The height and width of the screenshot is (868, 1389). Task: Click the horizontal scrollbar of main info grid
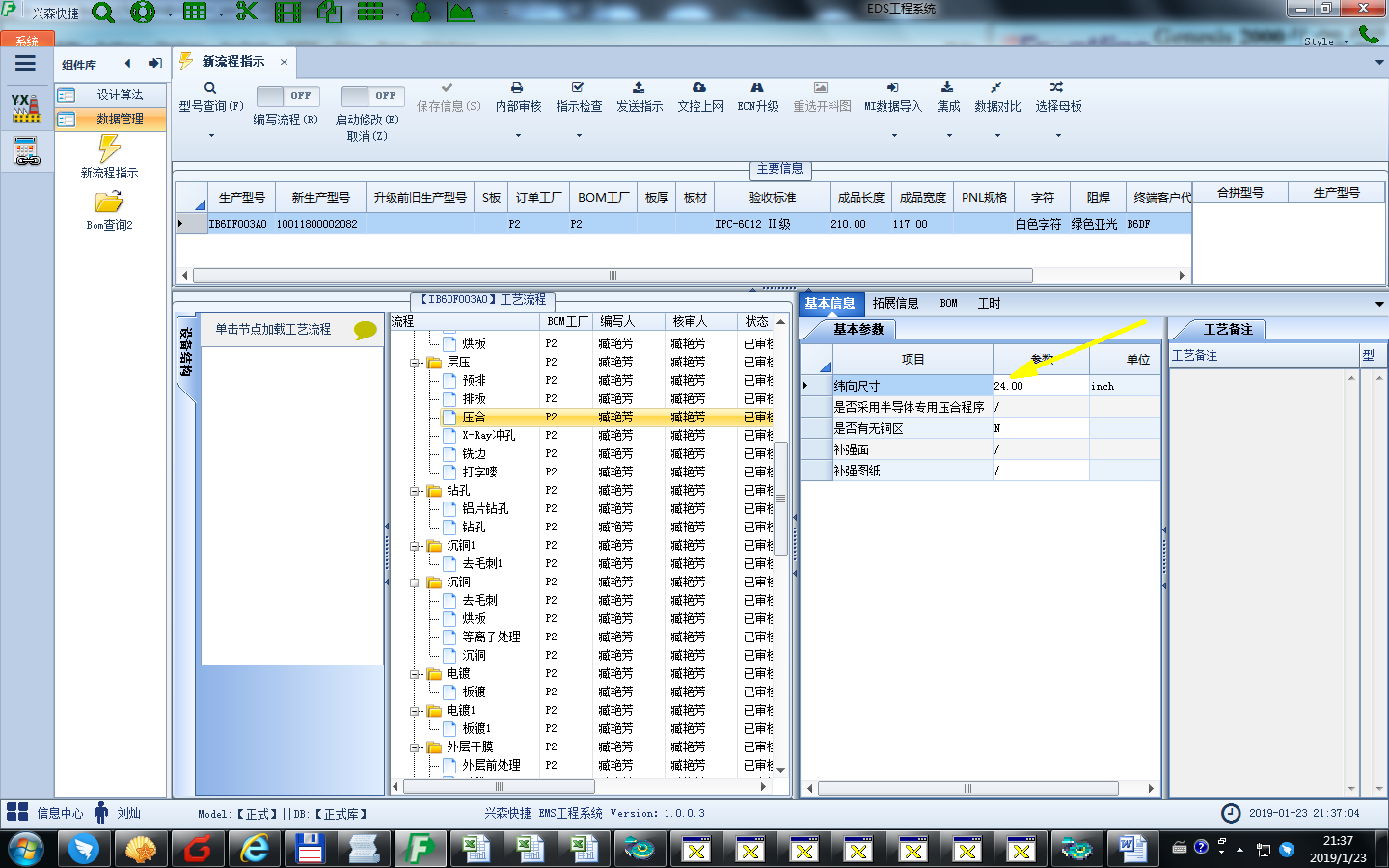click(x=613, y=275)
